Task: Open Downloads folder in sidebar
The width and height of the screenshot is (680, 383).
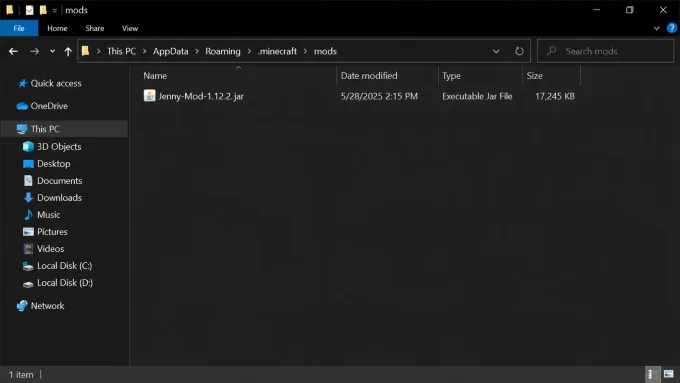Action: point(59,197)
